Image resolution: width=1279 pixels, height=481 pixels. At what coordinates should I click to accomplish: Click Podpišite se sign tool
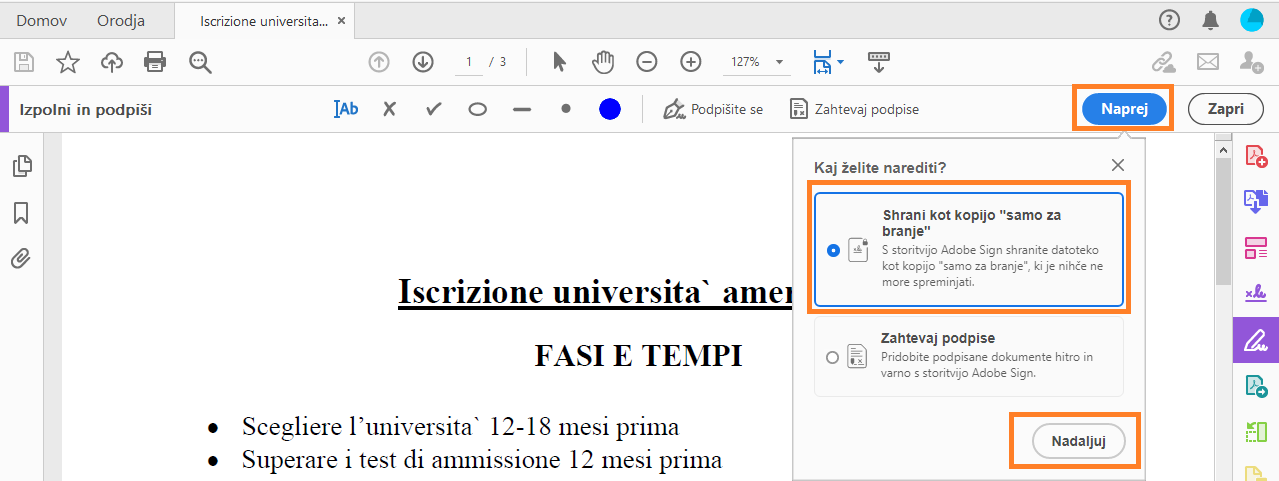(x=713, y=109)
